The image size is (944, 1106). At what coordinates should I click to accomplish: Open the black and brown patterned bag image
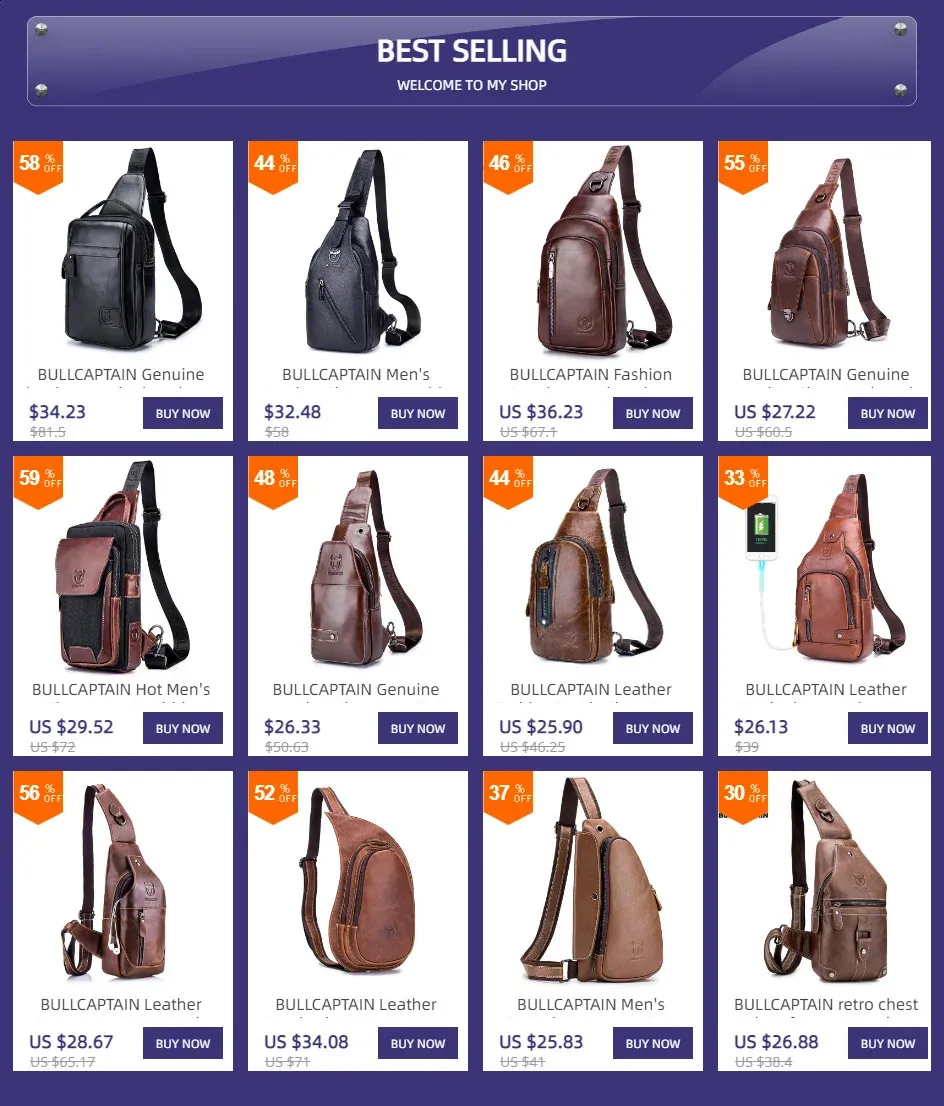[x=123, y=566]
